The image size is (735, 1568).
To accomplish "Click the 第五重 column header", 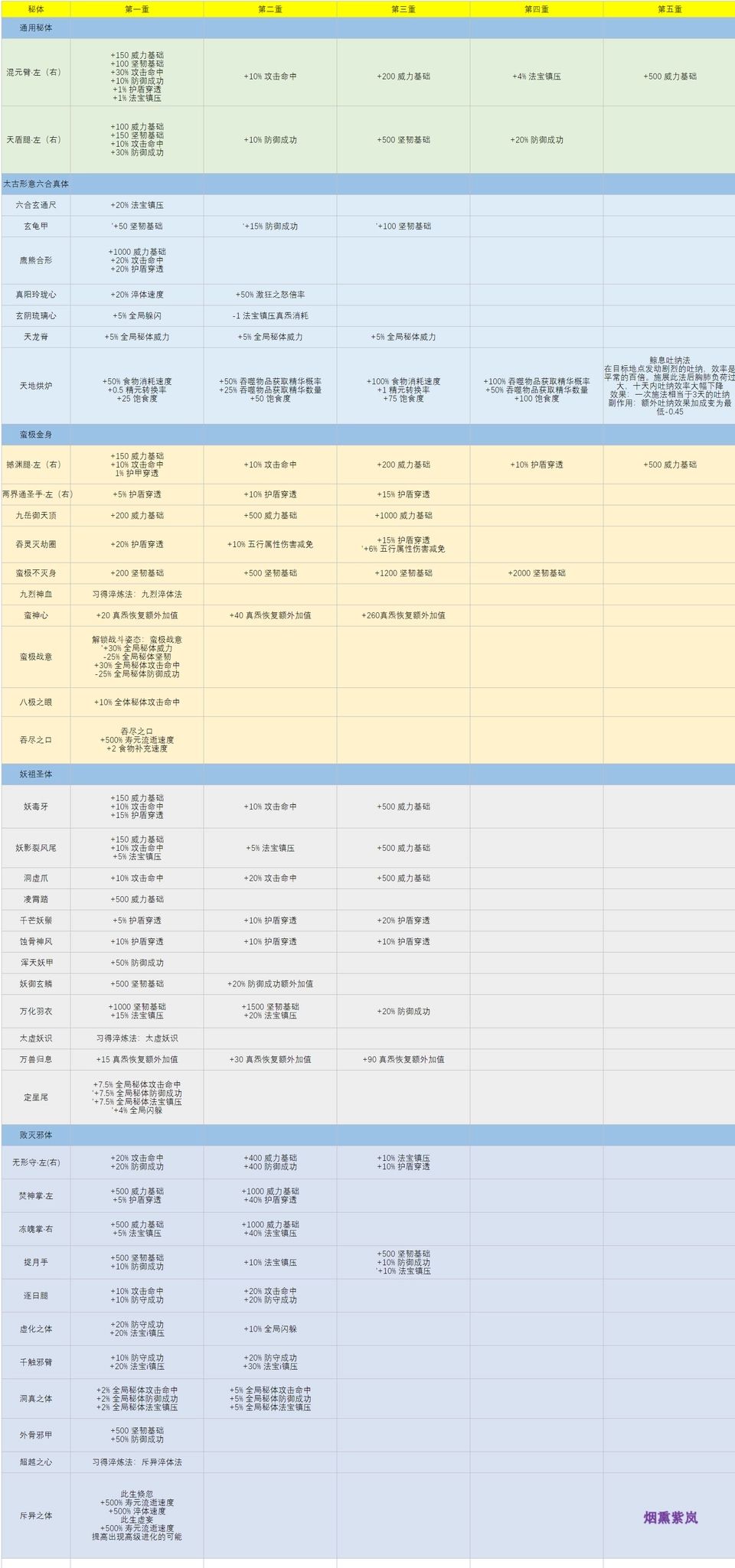I will pos(669,9).
